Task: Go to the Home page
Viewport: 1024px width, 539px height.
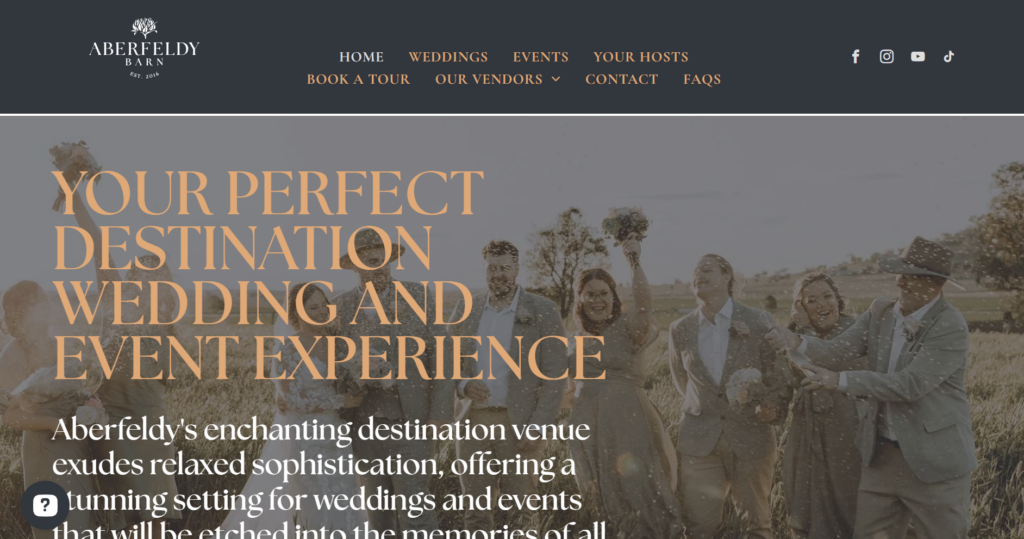Action: [x=361, y=57]
